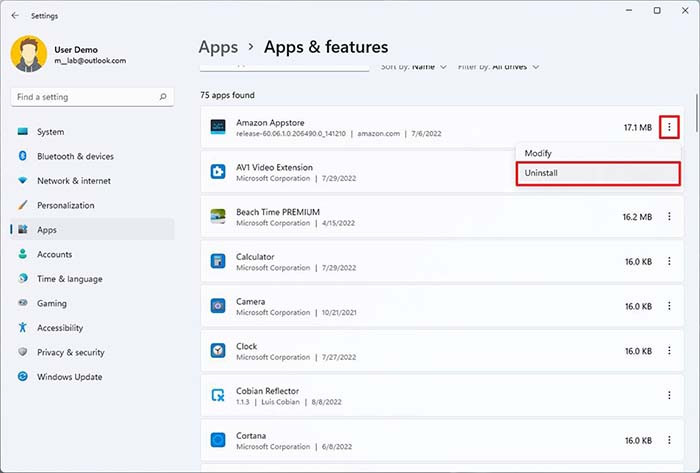Image resolution: width=700 pixels, height=473 pixels.
Task: Open Cobian Reflector three-dot menu
Action: coord(669,395)
